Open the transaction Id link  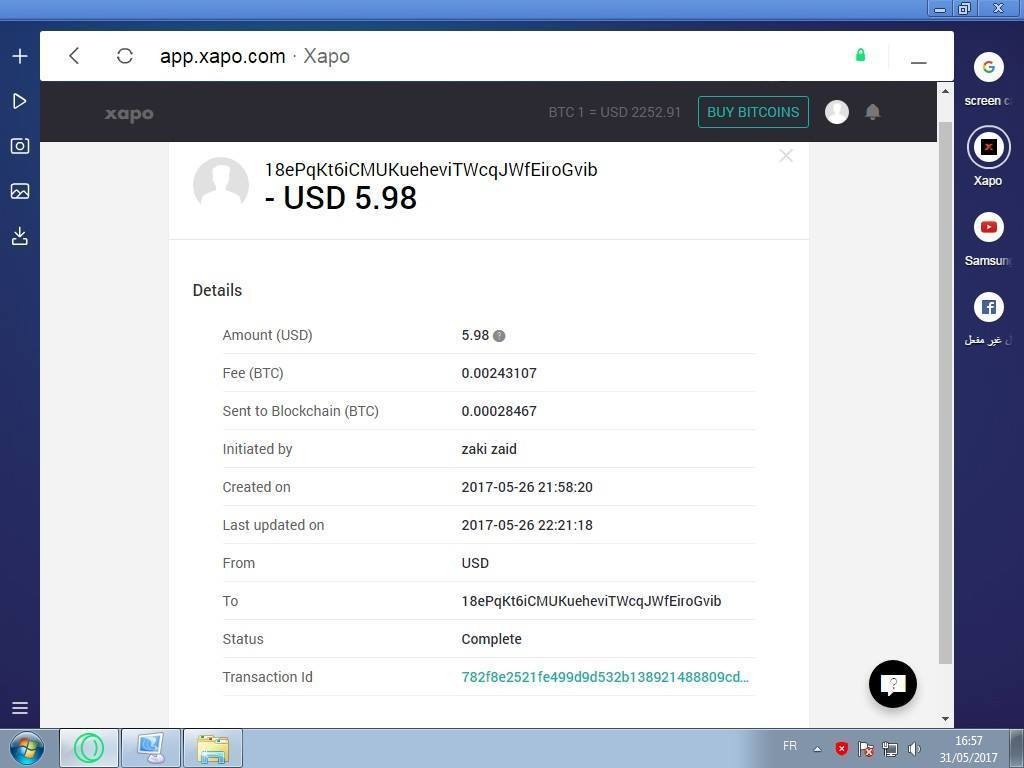point(605,677)
